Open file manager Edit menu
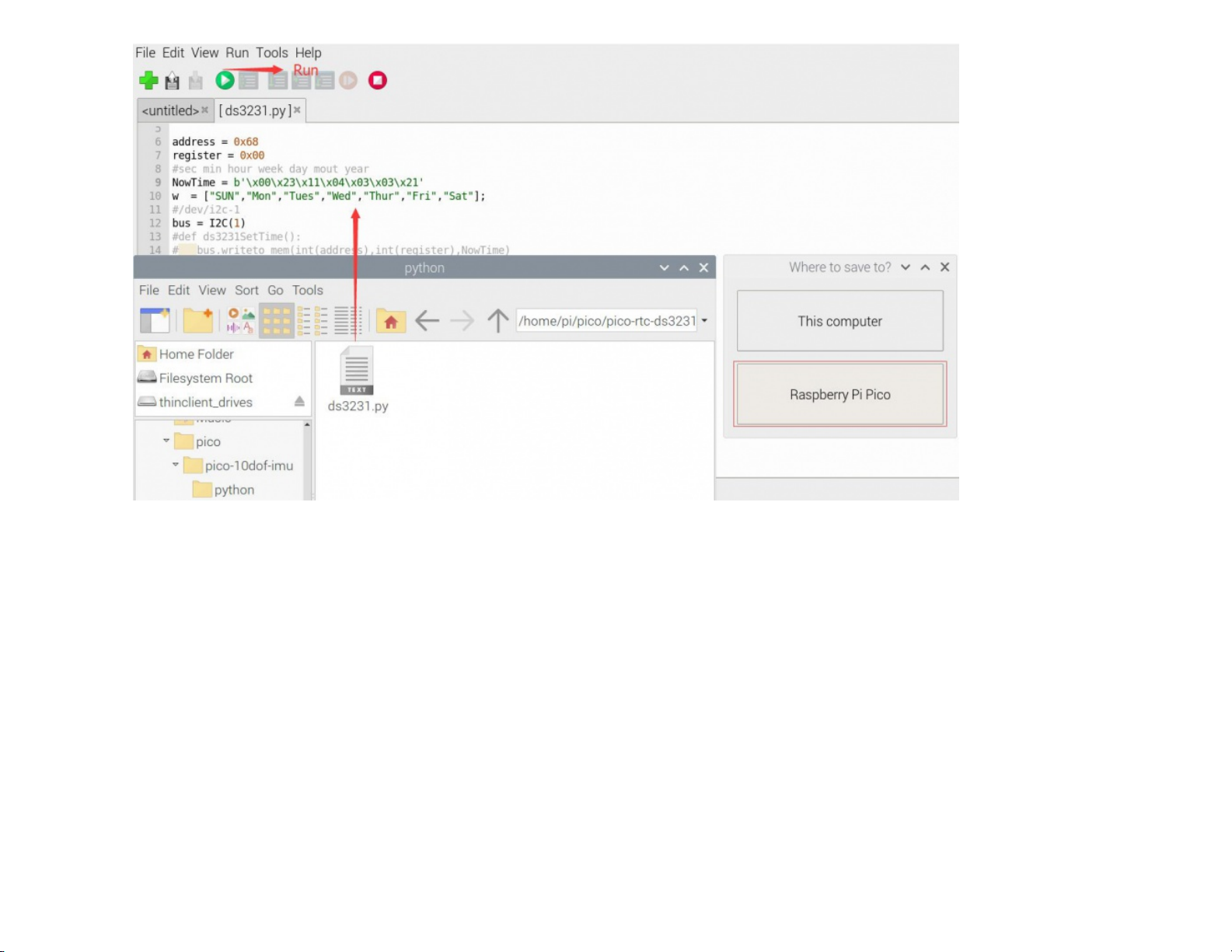1232x952 pixels. (x=179, y=290)
